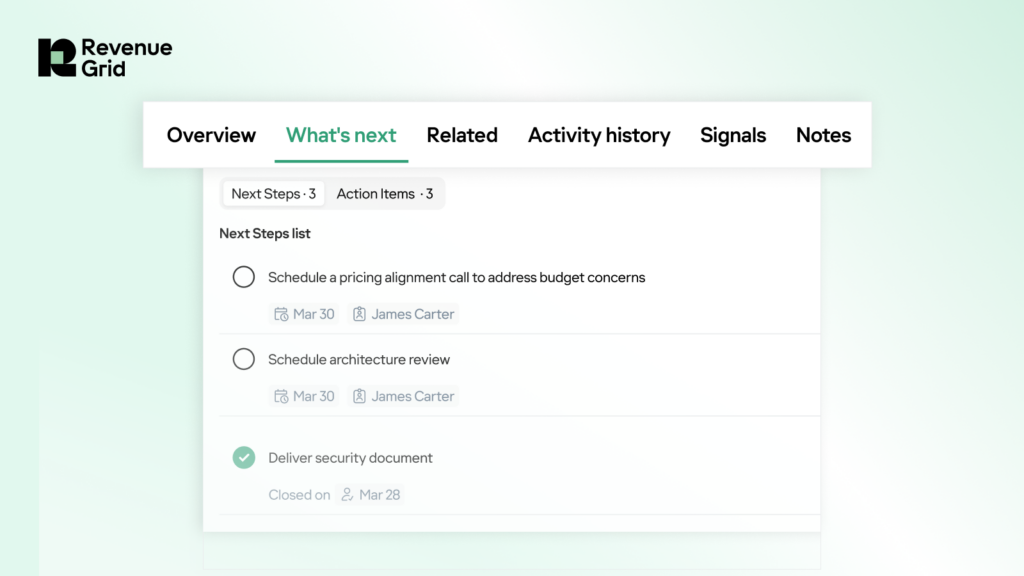Click person icon beside Mar 28
Viewport: 1024px width, 576px height.
point(347,495)
